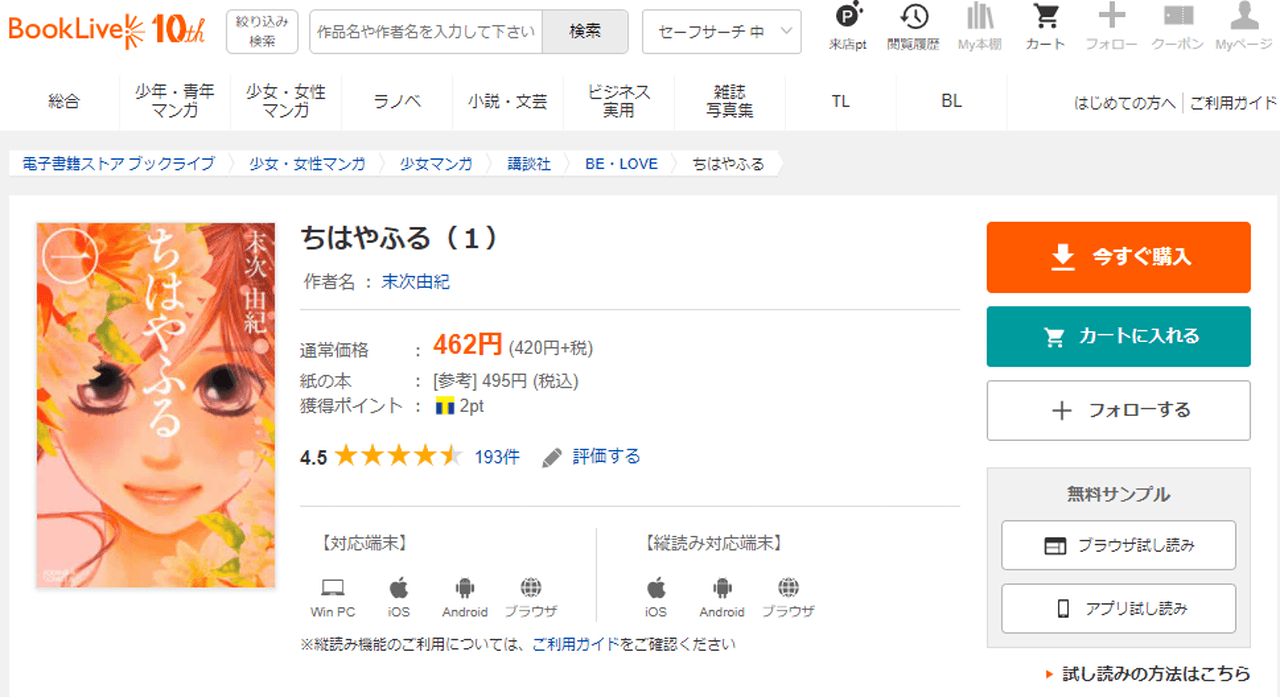Expand the セーフサーチ dropdown
Screen dimensions: 1280x697
pyautogui.click(x=721, y=31)
